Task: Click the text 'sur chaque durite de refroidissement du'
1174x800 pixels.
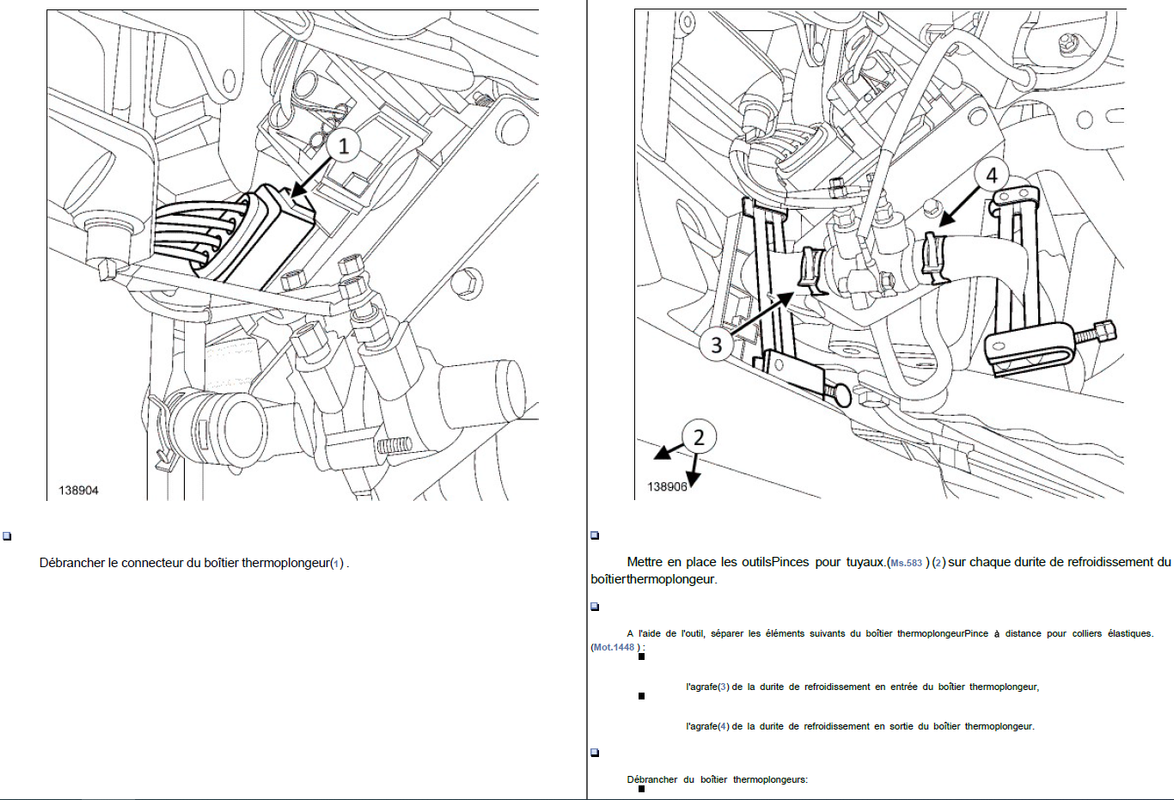Action: click(x=1059, y=562)
